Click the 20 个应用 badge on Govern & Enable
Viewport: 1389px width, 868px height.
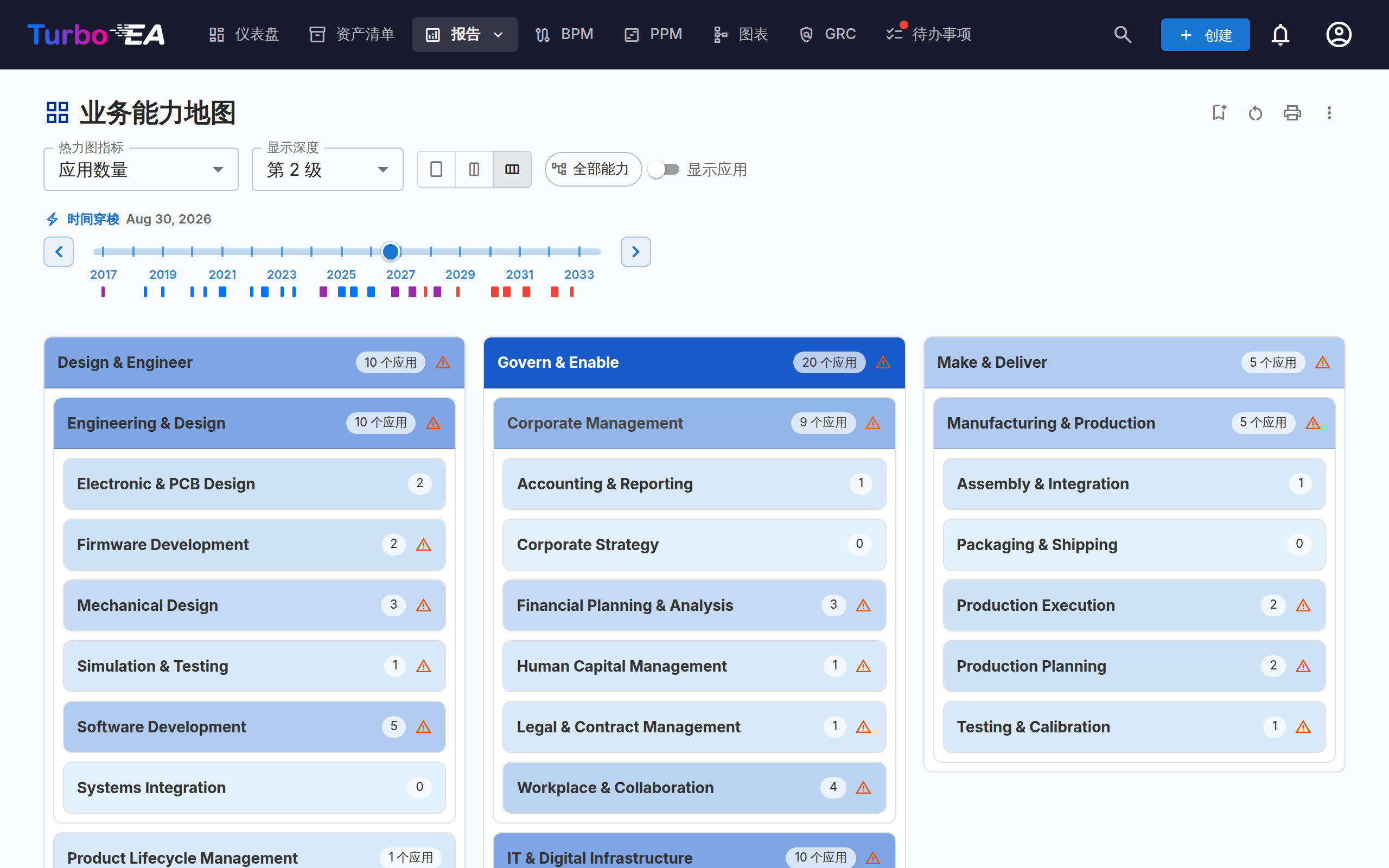(829, 362)
